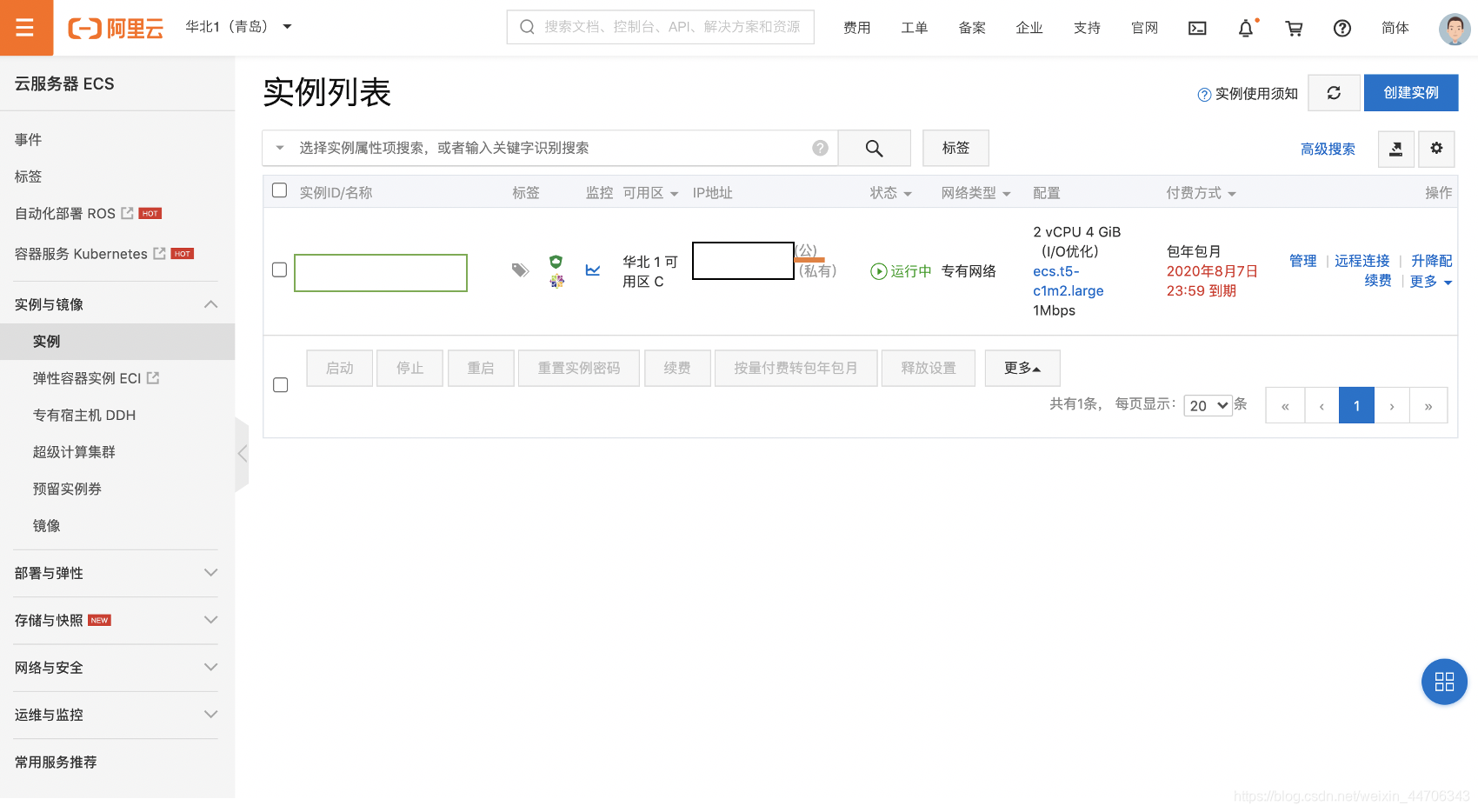This screenshot has height=812, width=1478.
Task: Open the help question mark icon
Action: pos(1342,28)
